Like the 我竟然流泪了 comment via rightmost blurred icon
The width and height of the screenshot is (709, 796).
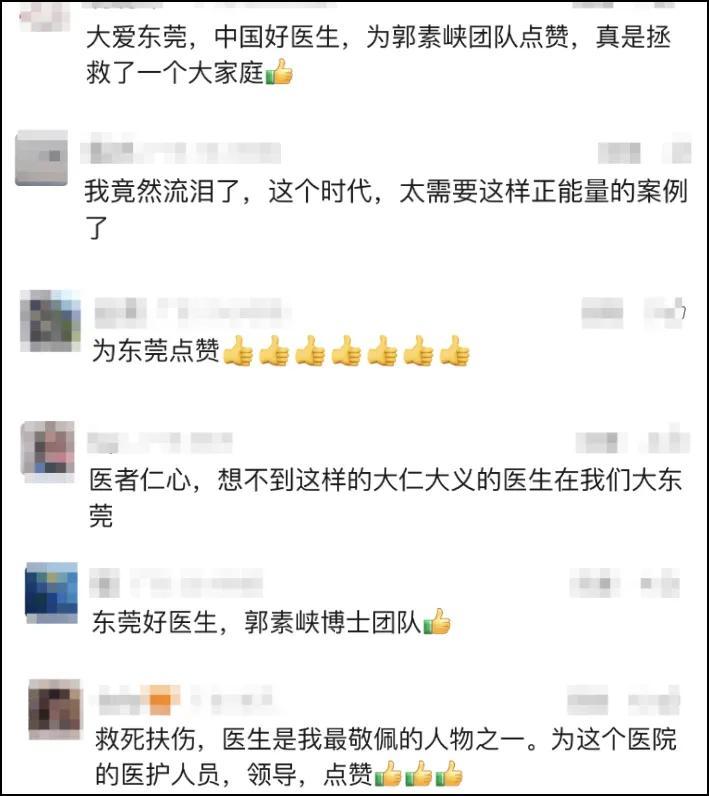click(680, 151)
